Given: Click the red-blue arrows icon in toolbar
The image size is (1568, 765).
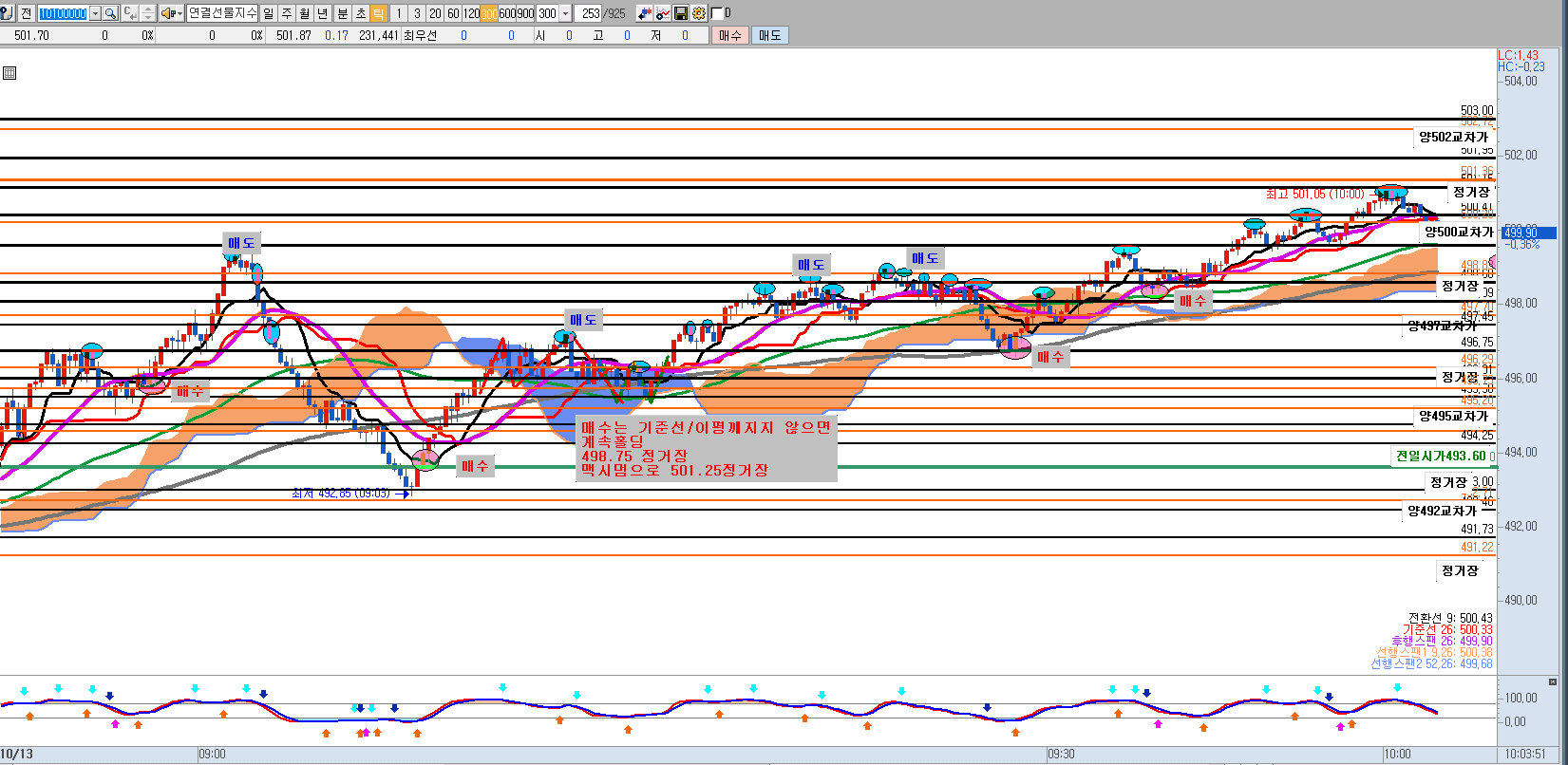Looking at the screenshot, I should [x=645, y=13].
